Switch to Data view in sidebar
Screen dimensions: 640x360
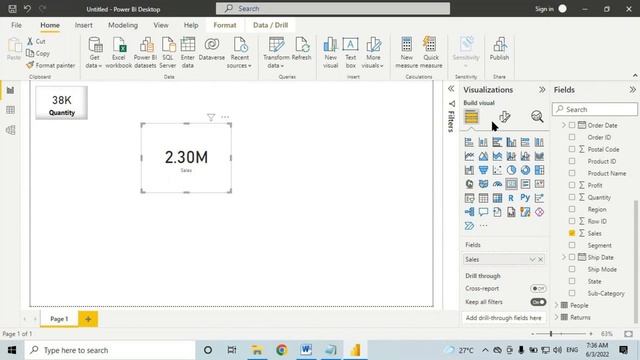pos(11,110)
